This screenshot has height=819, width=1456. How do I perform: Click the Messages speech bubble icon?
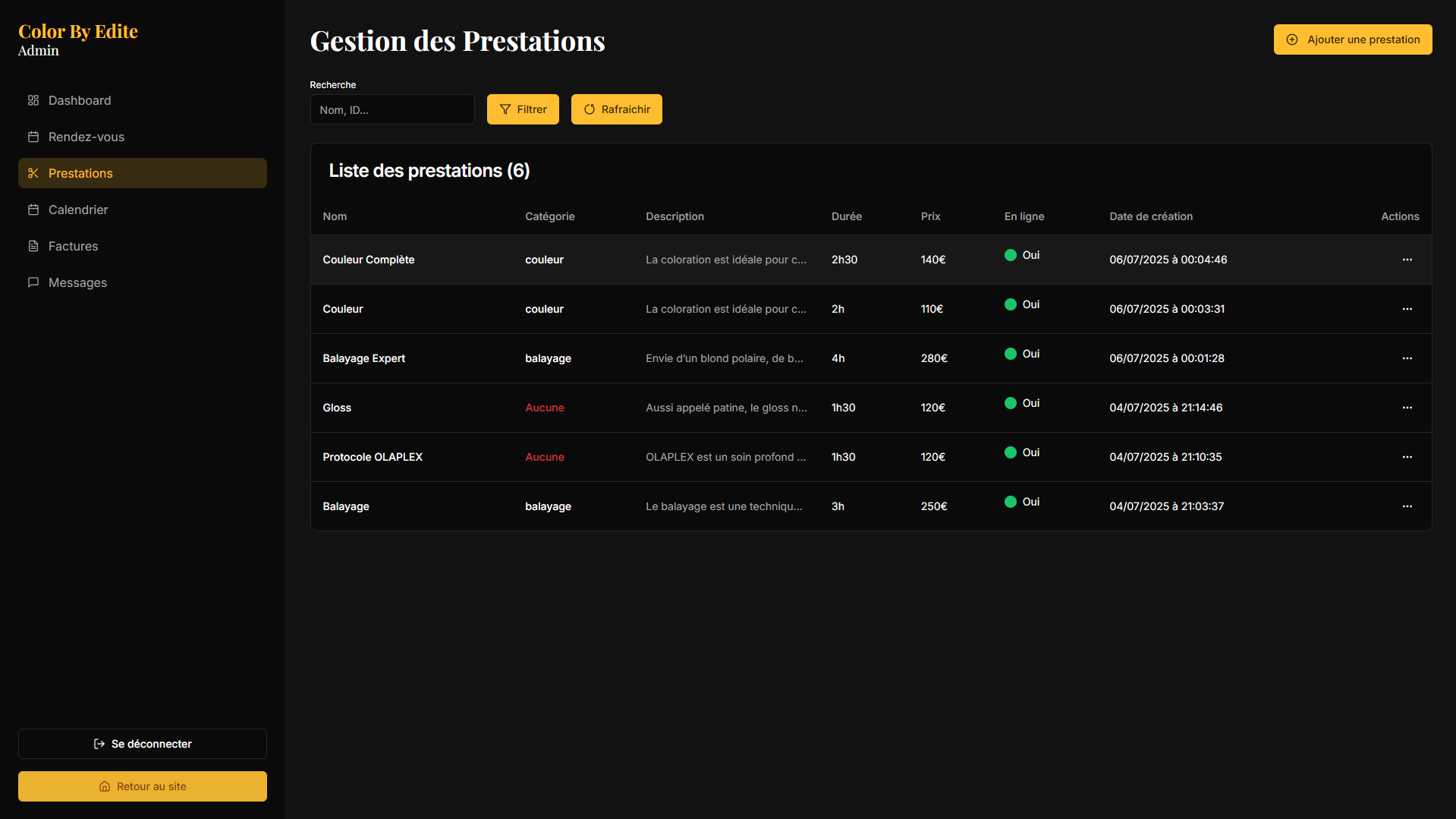coord(33,282)
